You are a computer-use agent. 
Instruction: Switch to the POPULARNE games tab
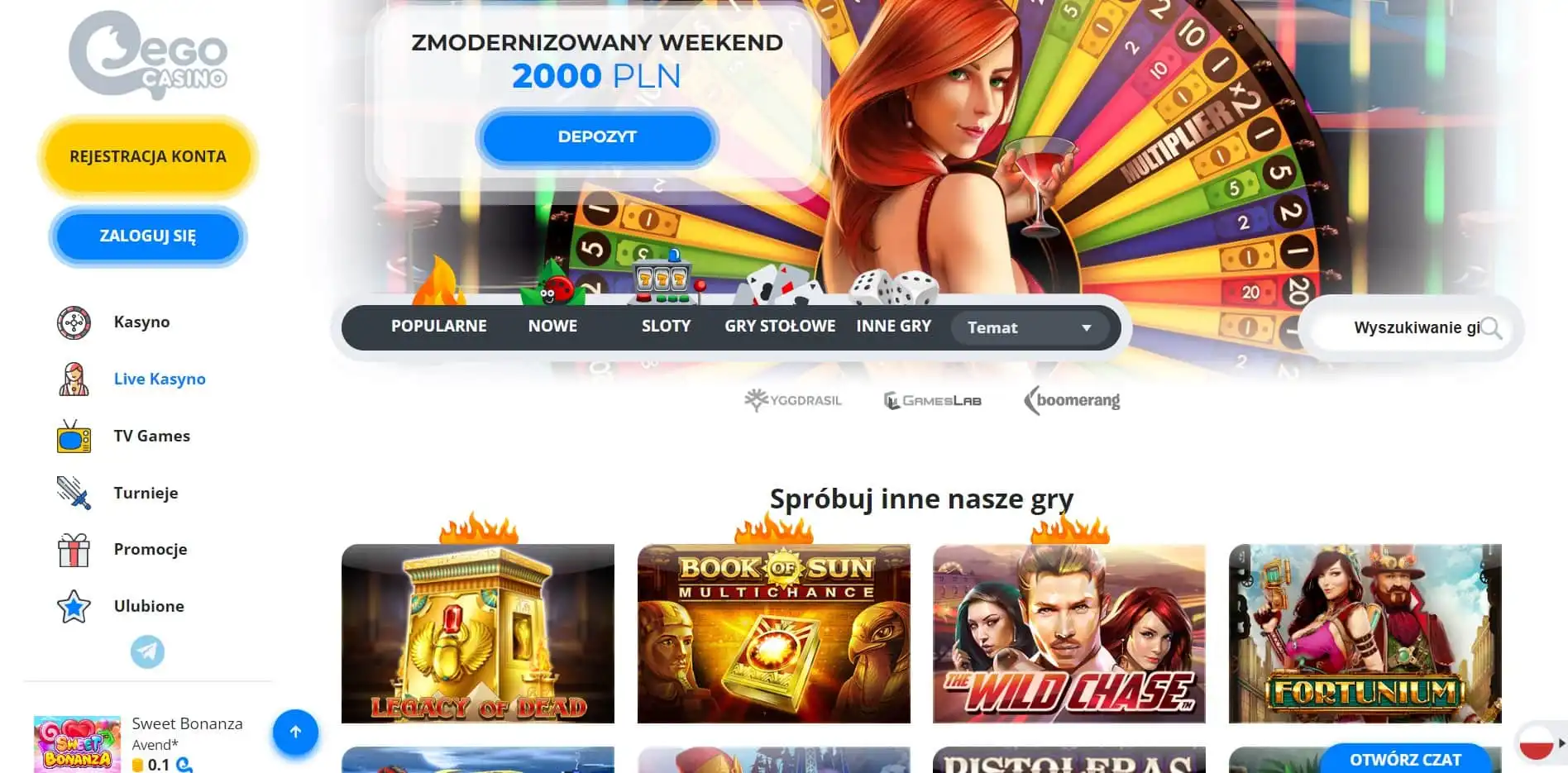tap(439, 327)
